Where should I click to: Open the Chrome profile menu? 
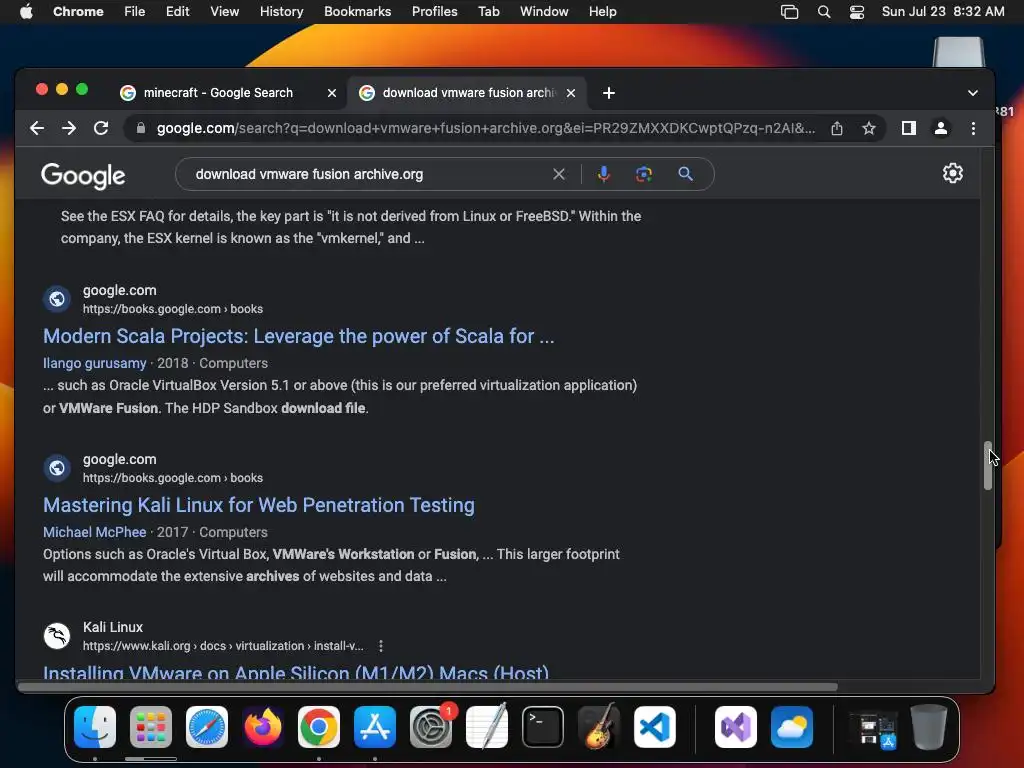coord(940,128)
